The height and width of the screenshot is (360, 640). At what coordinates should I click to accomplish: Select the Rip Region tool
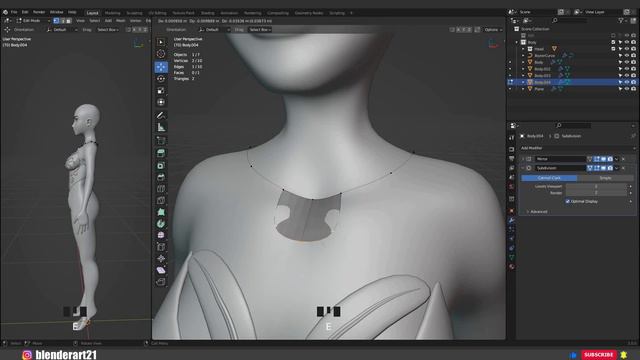tap(161, 282)
